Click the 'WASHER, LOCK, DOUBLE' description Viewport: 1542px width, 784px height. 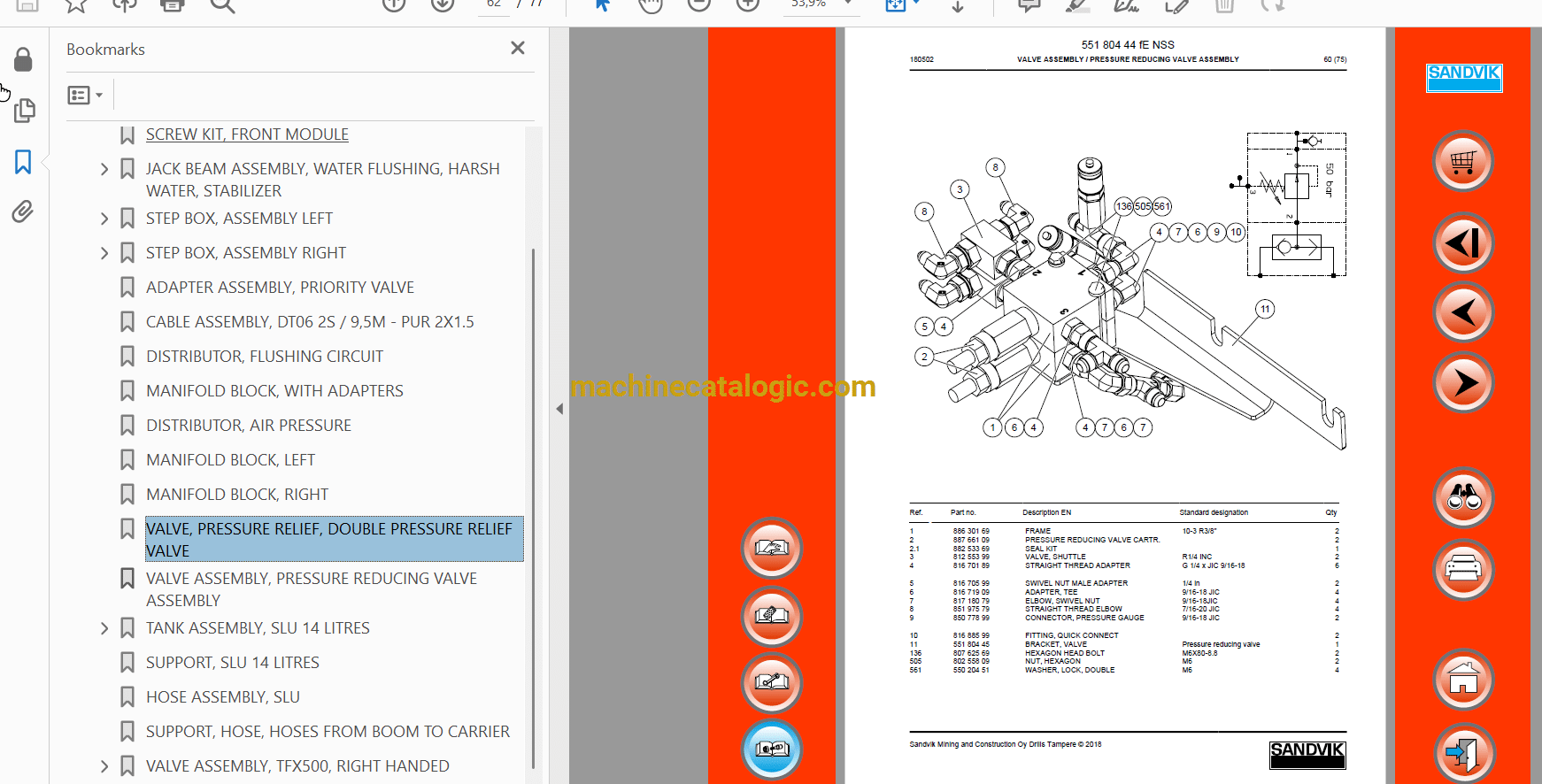pyautogui.click(x=1070, y=670)
